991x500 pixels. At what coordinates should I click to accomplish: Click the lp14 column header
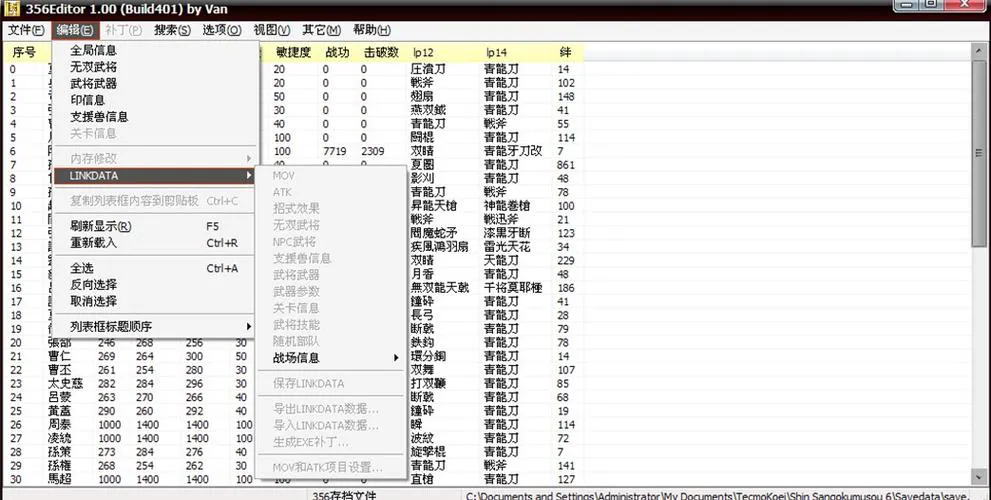(x=497, y=52)
